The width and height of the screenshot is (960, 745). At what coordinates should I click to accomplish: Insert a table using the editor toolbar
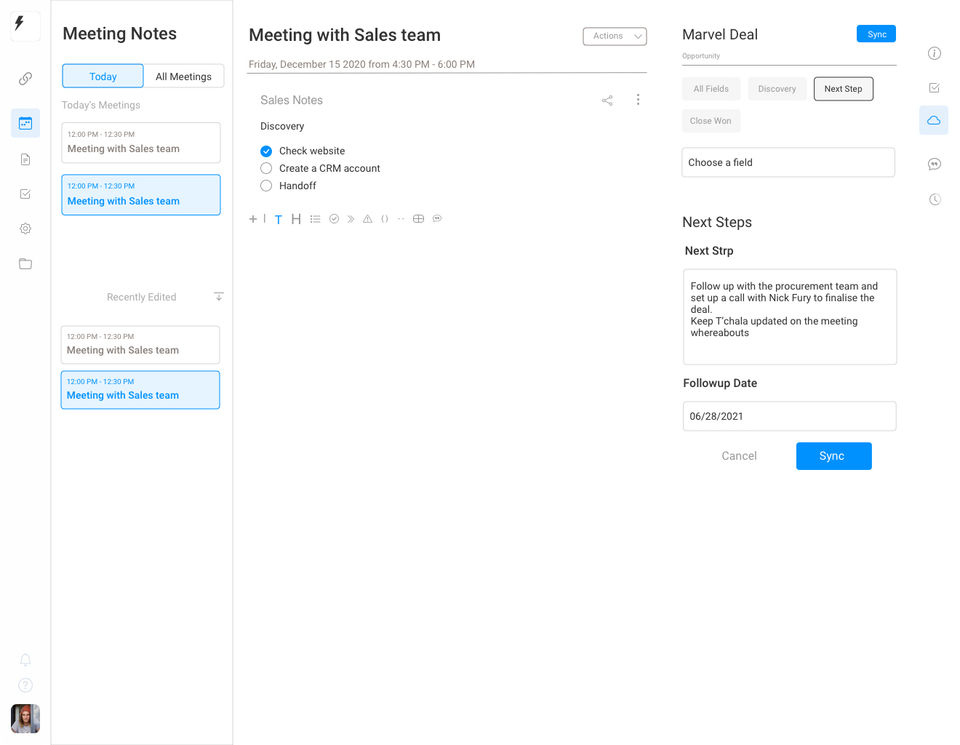coord(418,219)
